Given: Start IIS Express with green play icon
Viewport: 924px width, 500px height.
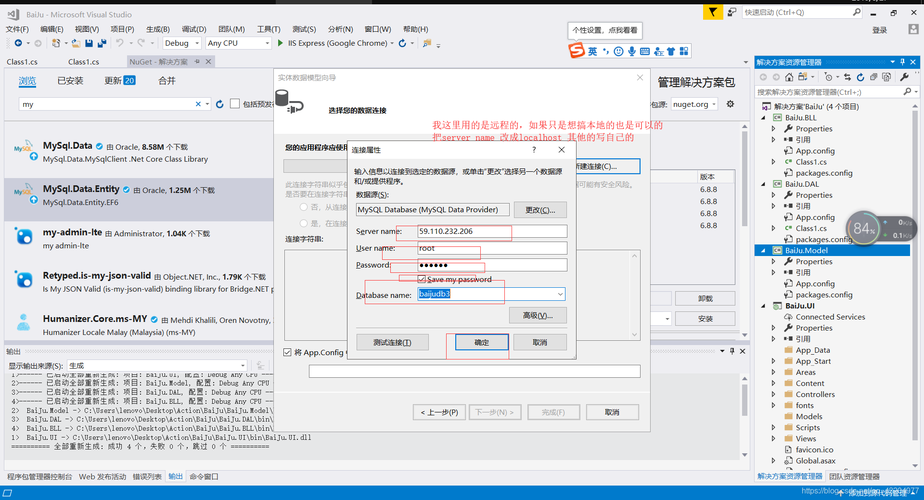Looking at the screenshot, I should (x=280, y=43).
